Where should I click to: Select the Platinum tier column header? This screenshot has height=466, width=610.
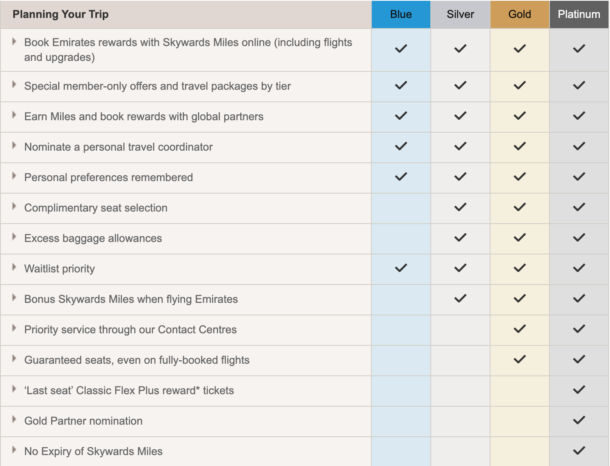point(579,15)
